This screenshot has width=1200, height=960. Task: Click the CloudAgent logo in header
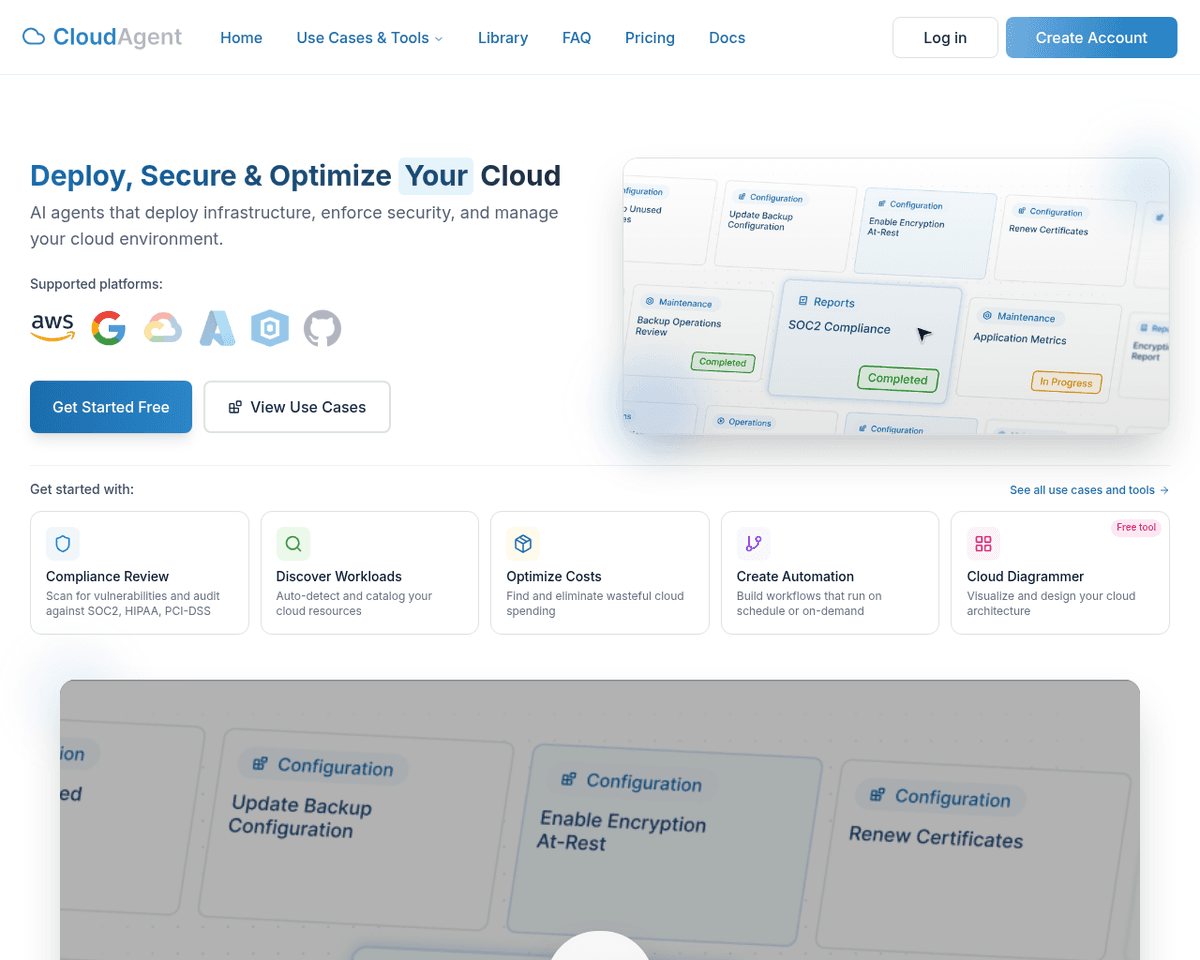[x=102, y=38]
